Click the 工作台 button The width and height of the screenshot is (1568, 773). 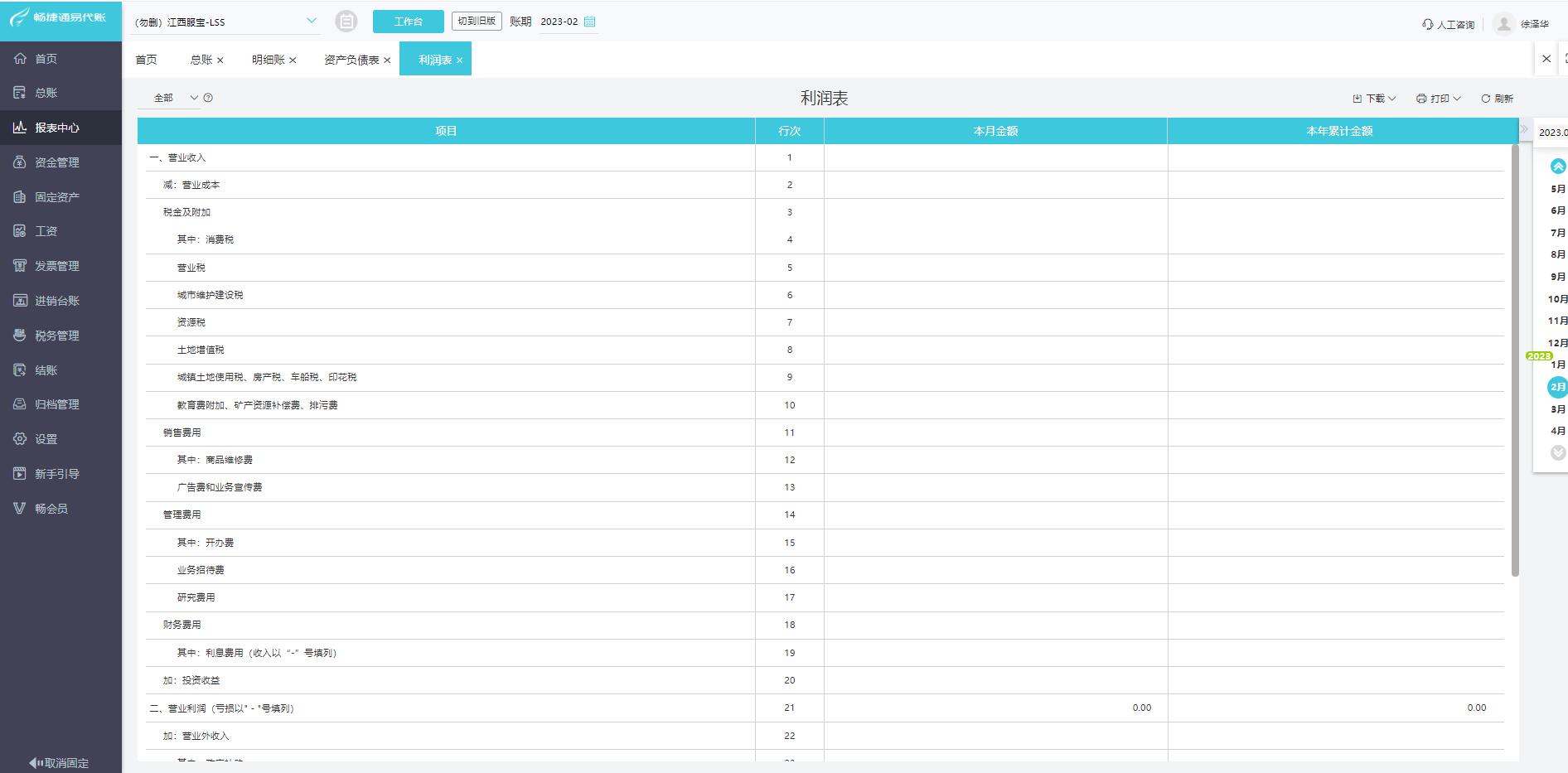pos(409,22)
